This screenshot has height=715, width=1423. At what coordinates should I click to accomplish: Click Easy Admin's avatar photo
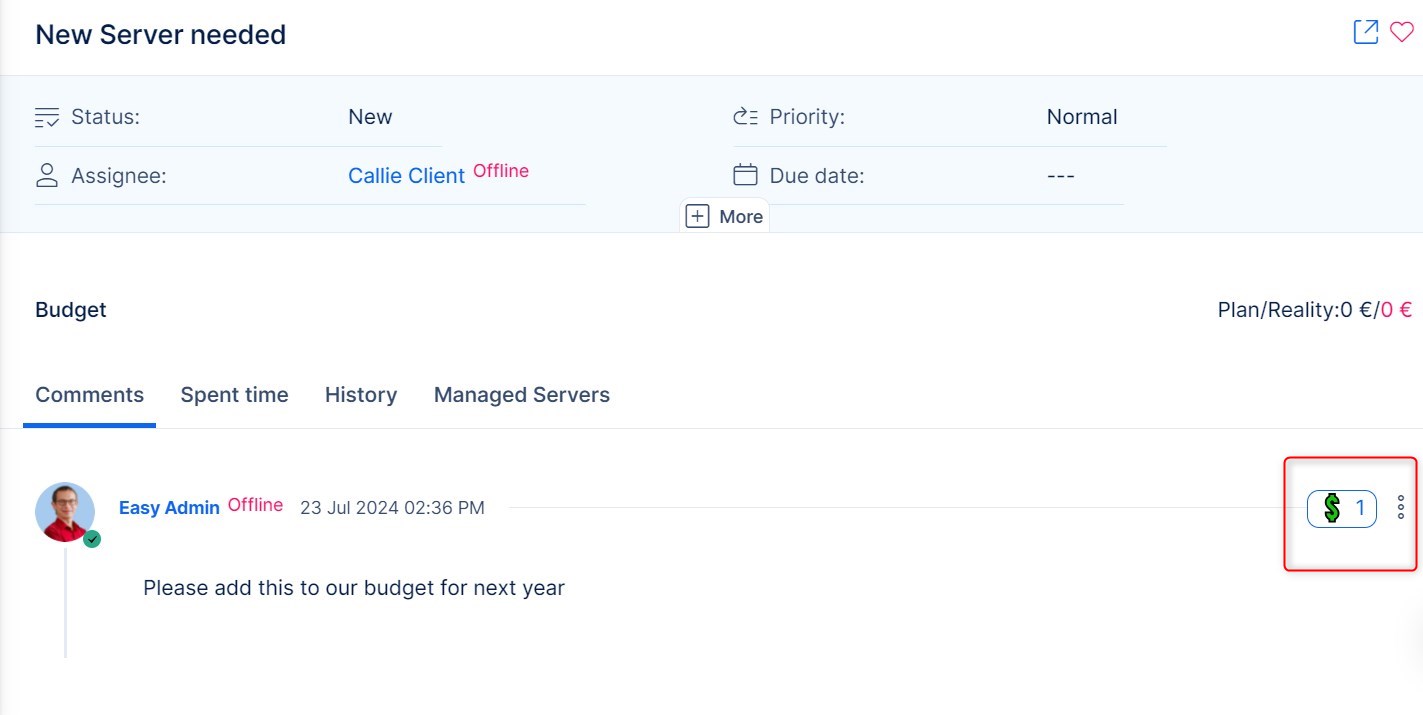tap(65, 512)
